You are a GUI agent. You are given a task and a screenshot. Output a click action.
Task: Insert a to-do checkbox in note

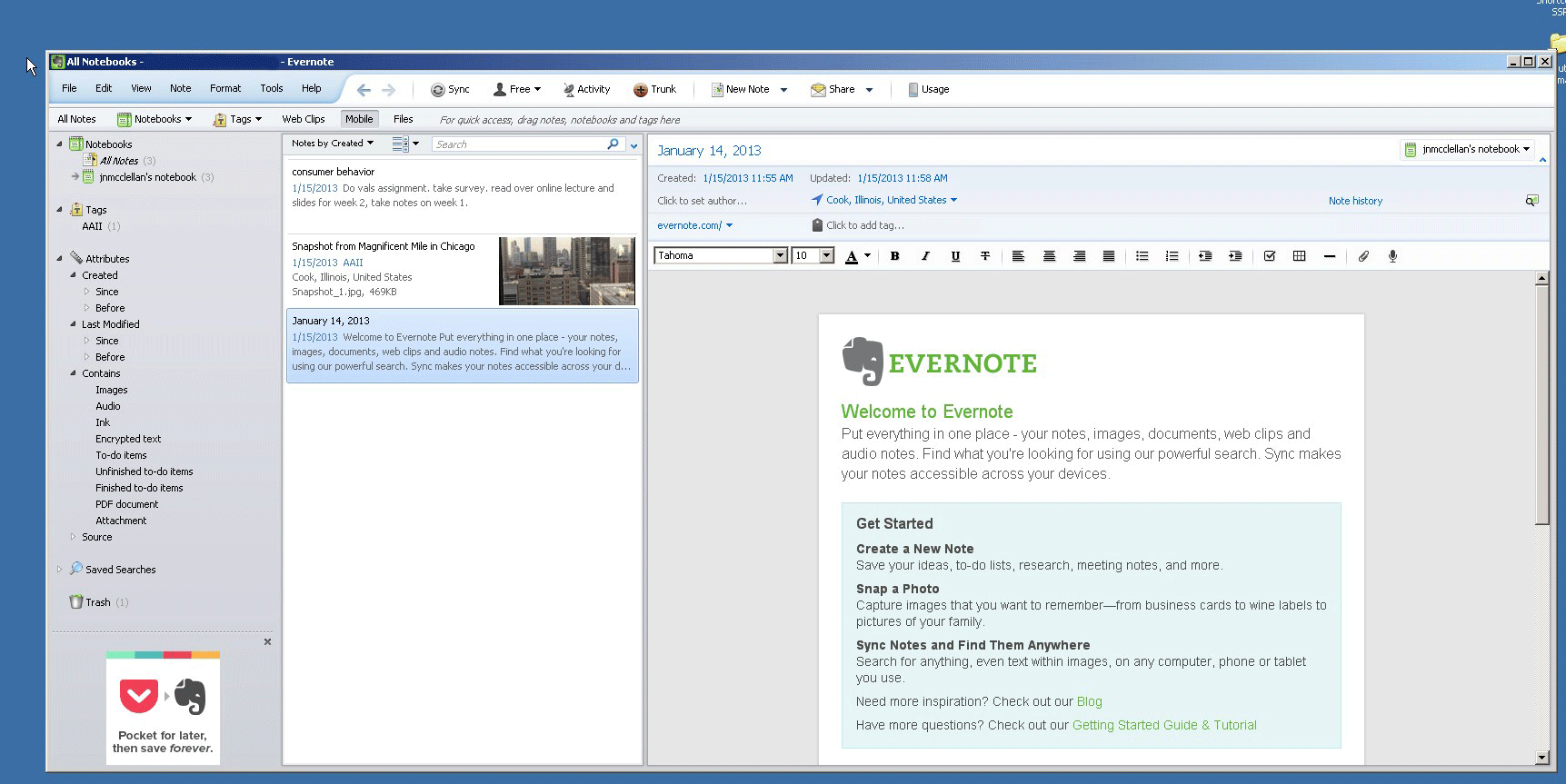point(1269,256)
